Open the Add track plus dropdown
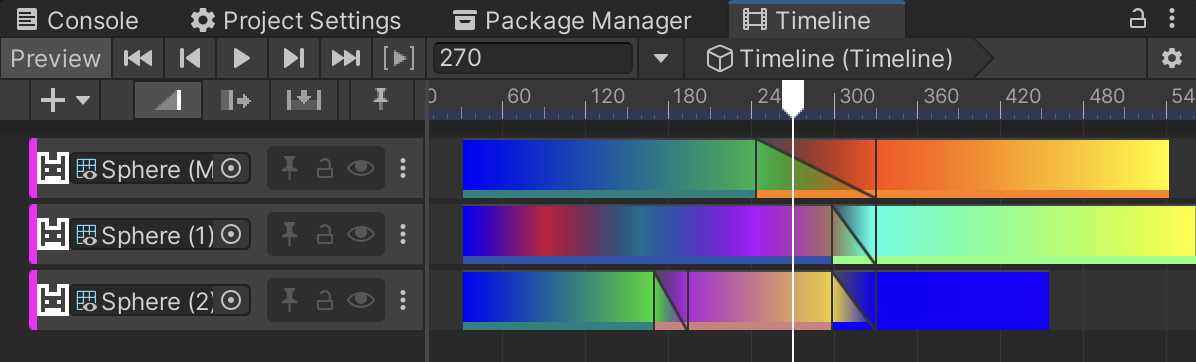This screenshot has height=362, width=1196. click(66, 100)
